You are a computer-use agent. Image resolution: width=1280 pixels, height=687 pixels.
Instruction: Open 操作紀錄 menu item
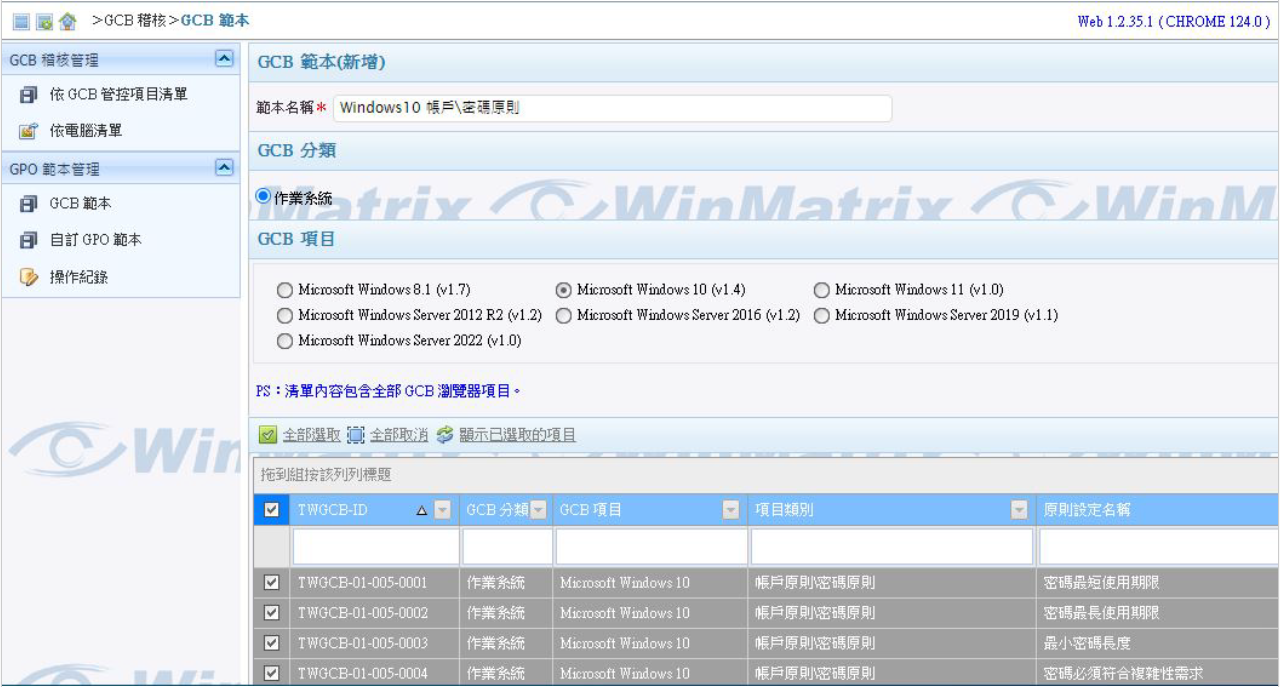(x=79, y=277)
